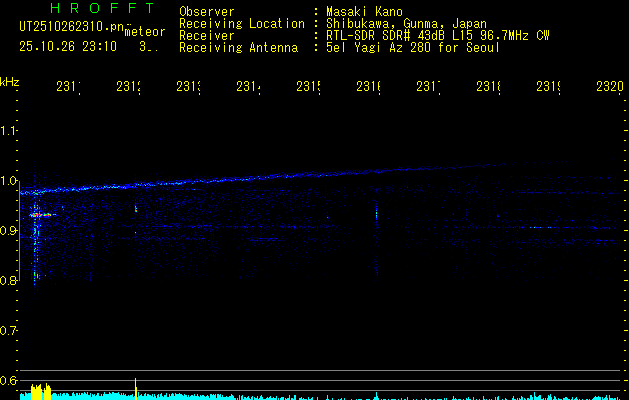The width and height of the screenshot is (629, 400).
Task: Click the 0.8 kHz frequency label
Action: coord(8,280)
